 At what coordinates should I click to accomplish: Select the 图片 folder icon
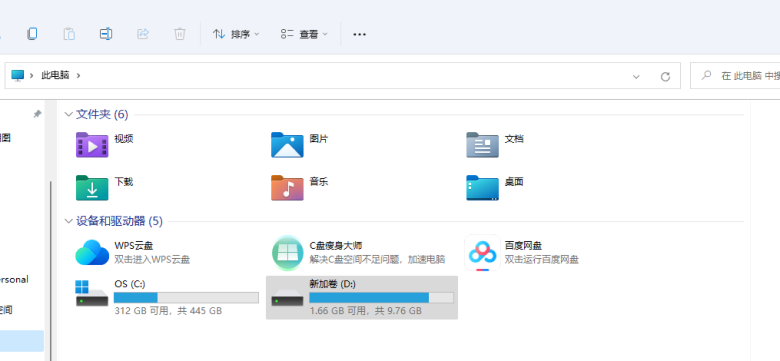click(287, 145)
